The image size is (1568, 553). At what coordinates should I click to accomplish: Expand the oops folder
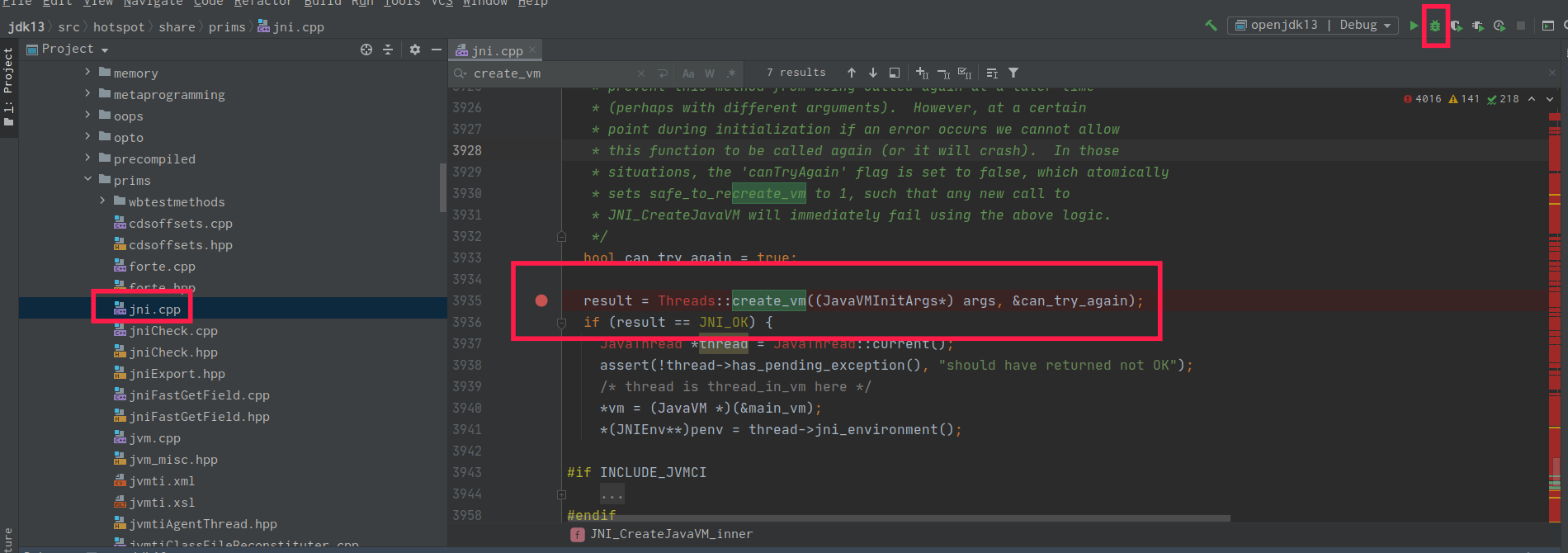87,116
